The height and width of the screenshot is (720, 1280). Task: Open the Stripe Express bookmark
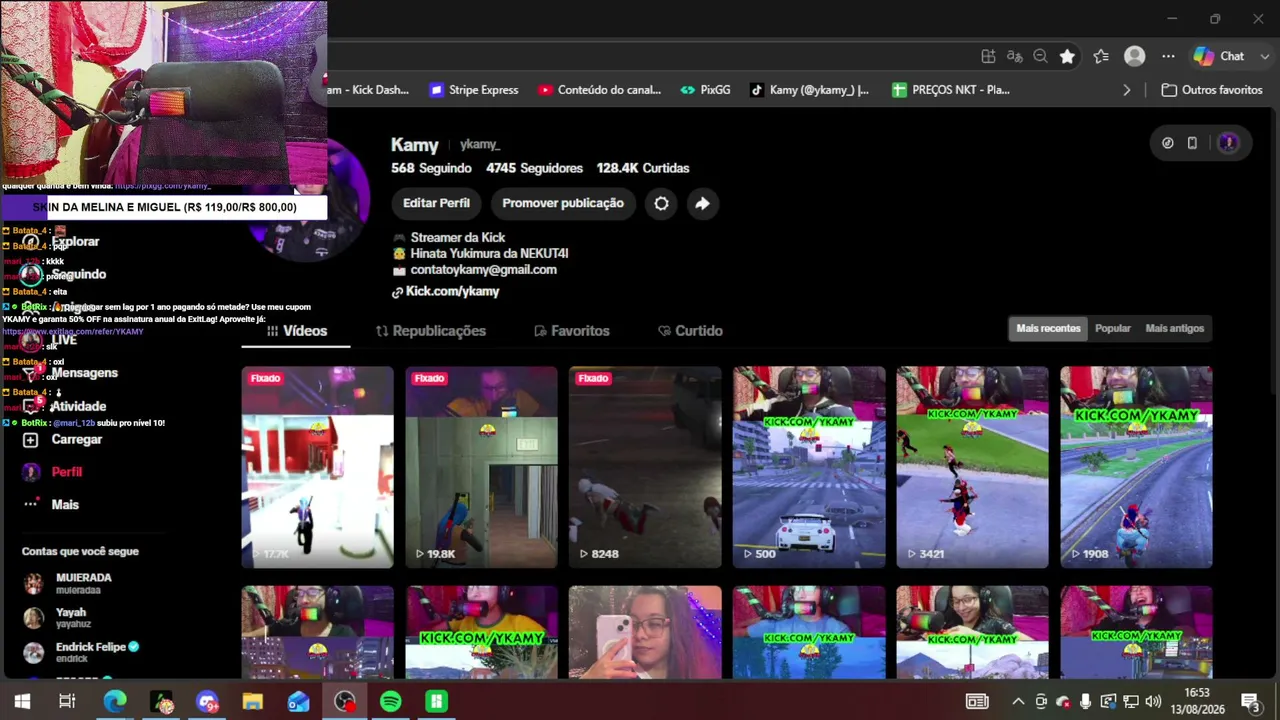click(x=474, y=90)
